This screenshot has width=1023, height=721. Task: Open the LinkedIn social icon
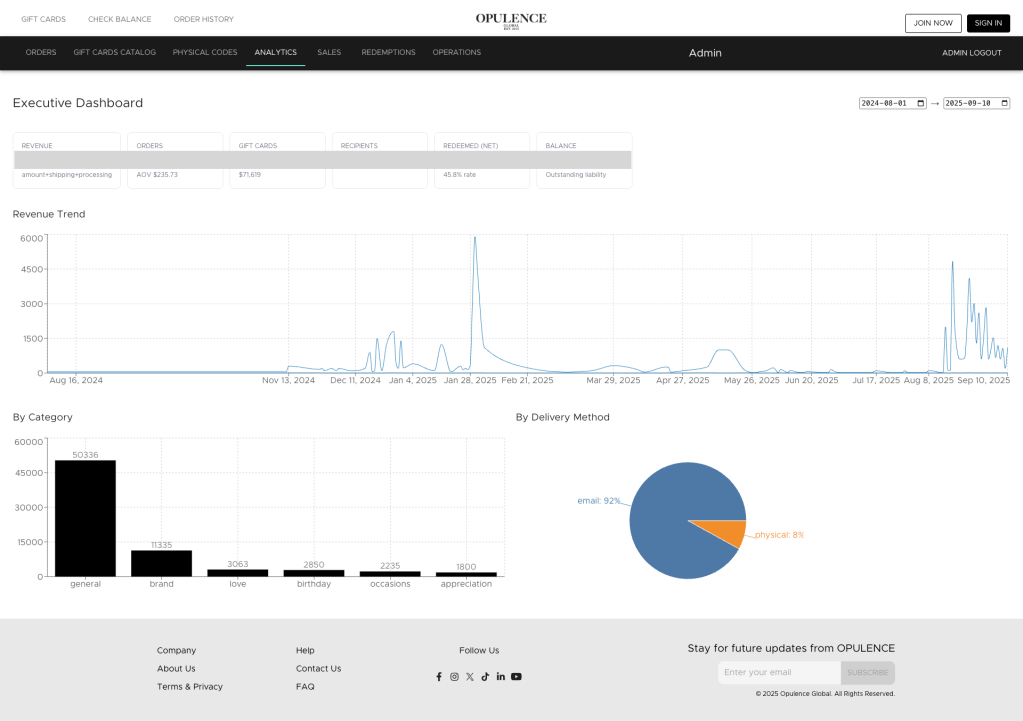click(501, 677)
